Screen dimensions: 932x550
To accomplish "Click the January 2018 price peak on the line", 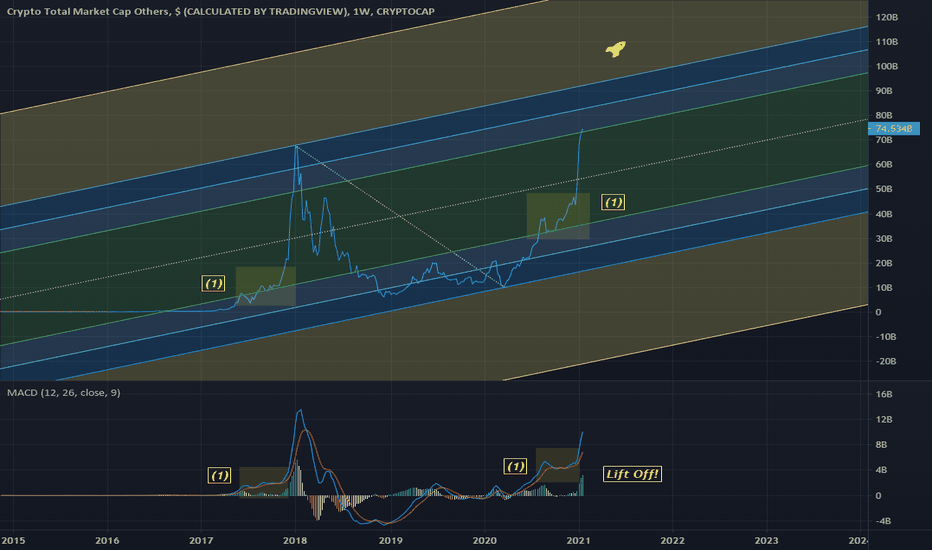I will (296, 146).
